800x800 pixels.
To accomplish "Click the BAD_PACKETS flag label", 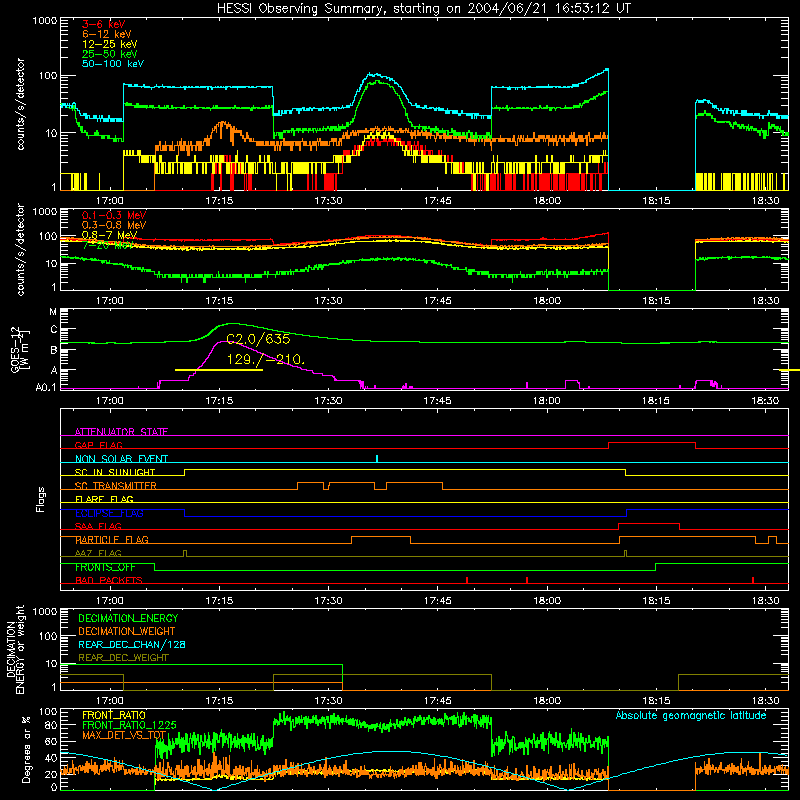I will click(109, 580).
